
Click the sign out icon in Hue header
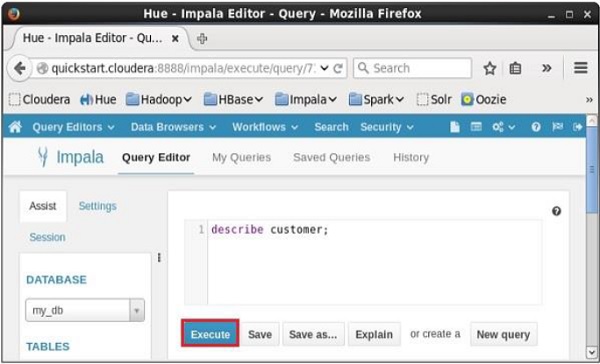577,127
